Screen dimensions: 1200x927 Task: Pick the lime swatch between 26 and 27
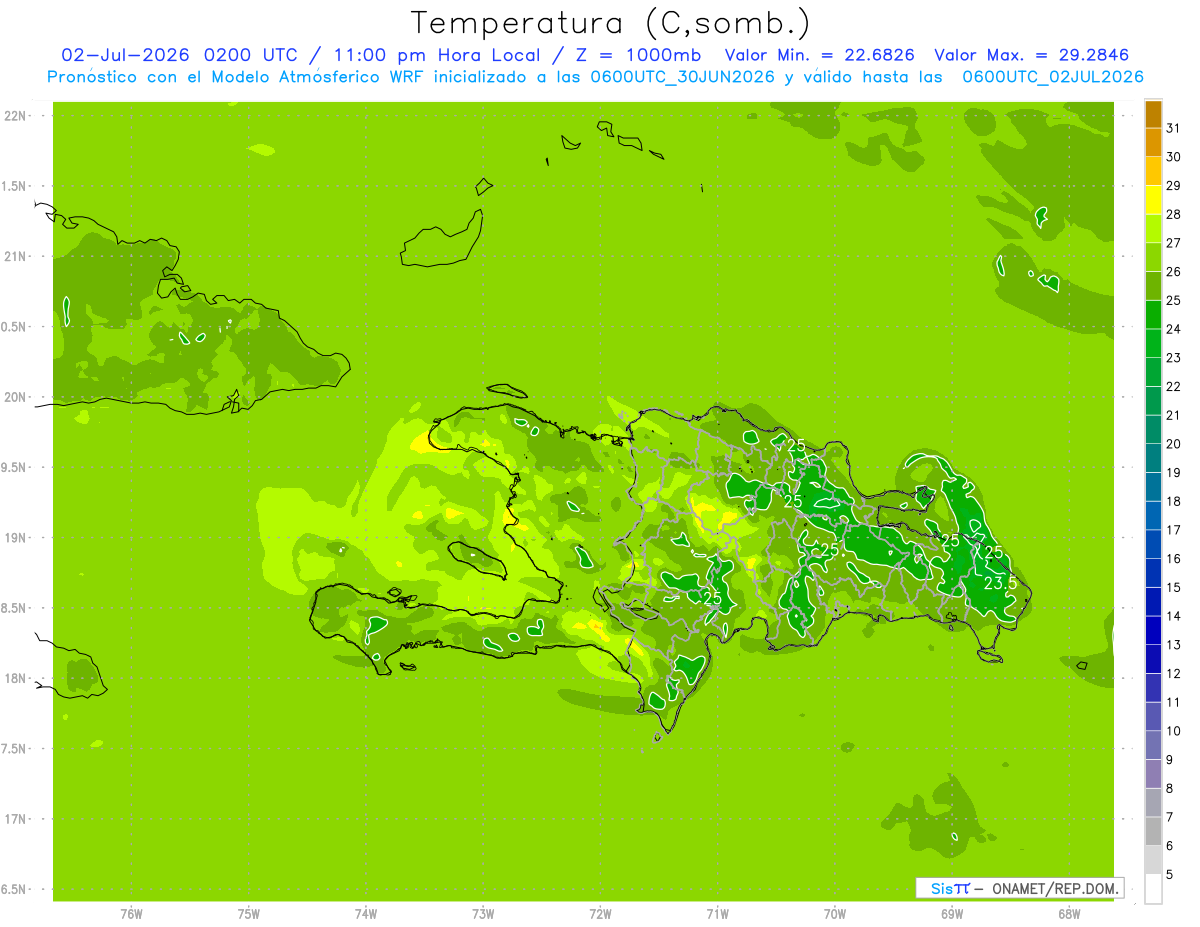(x=1153, y=258)
